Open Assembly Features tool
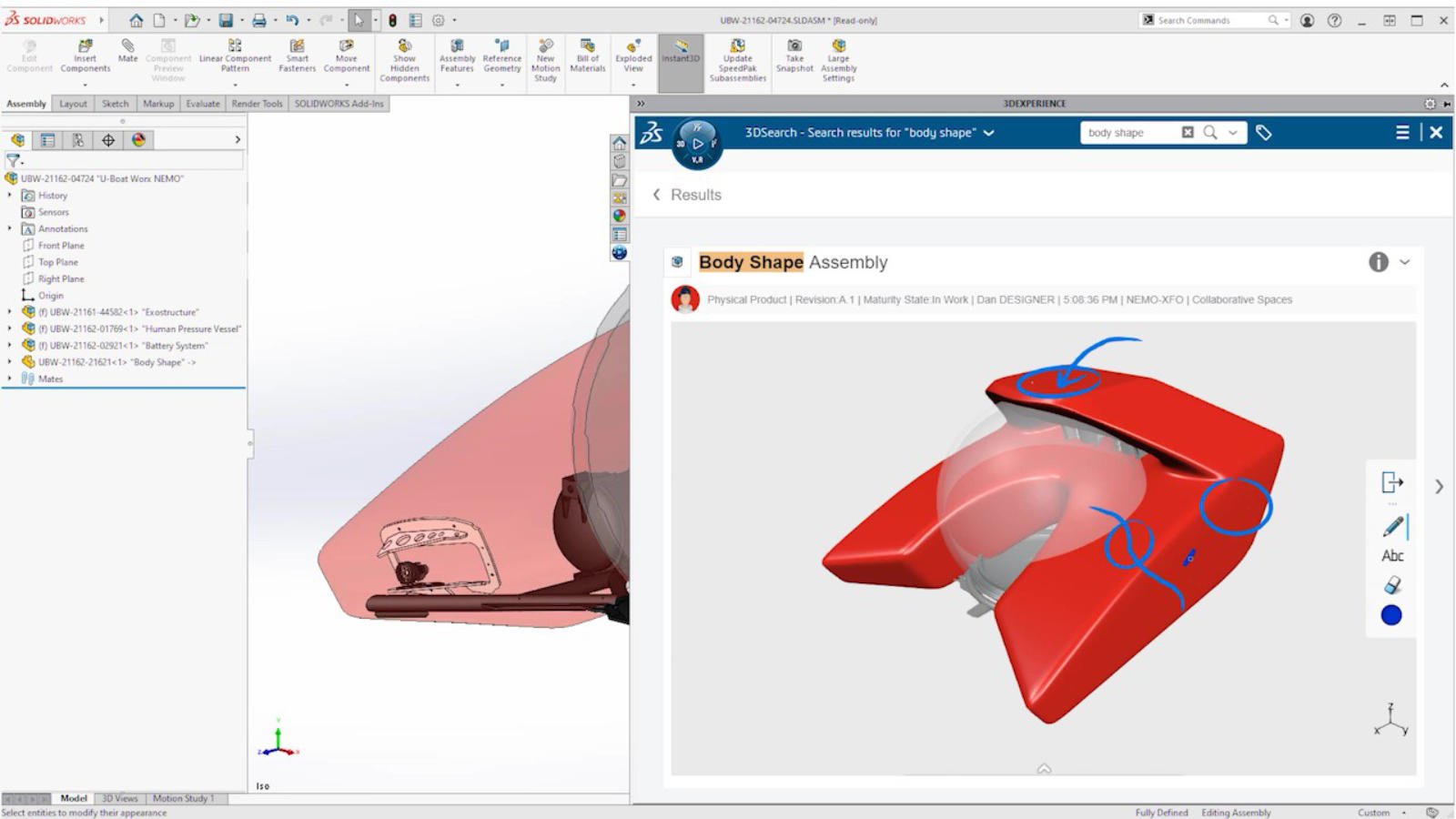This screenshot has width=1456, height=819. 457,56
